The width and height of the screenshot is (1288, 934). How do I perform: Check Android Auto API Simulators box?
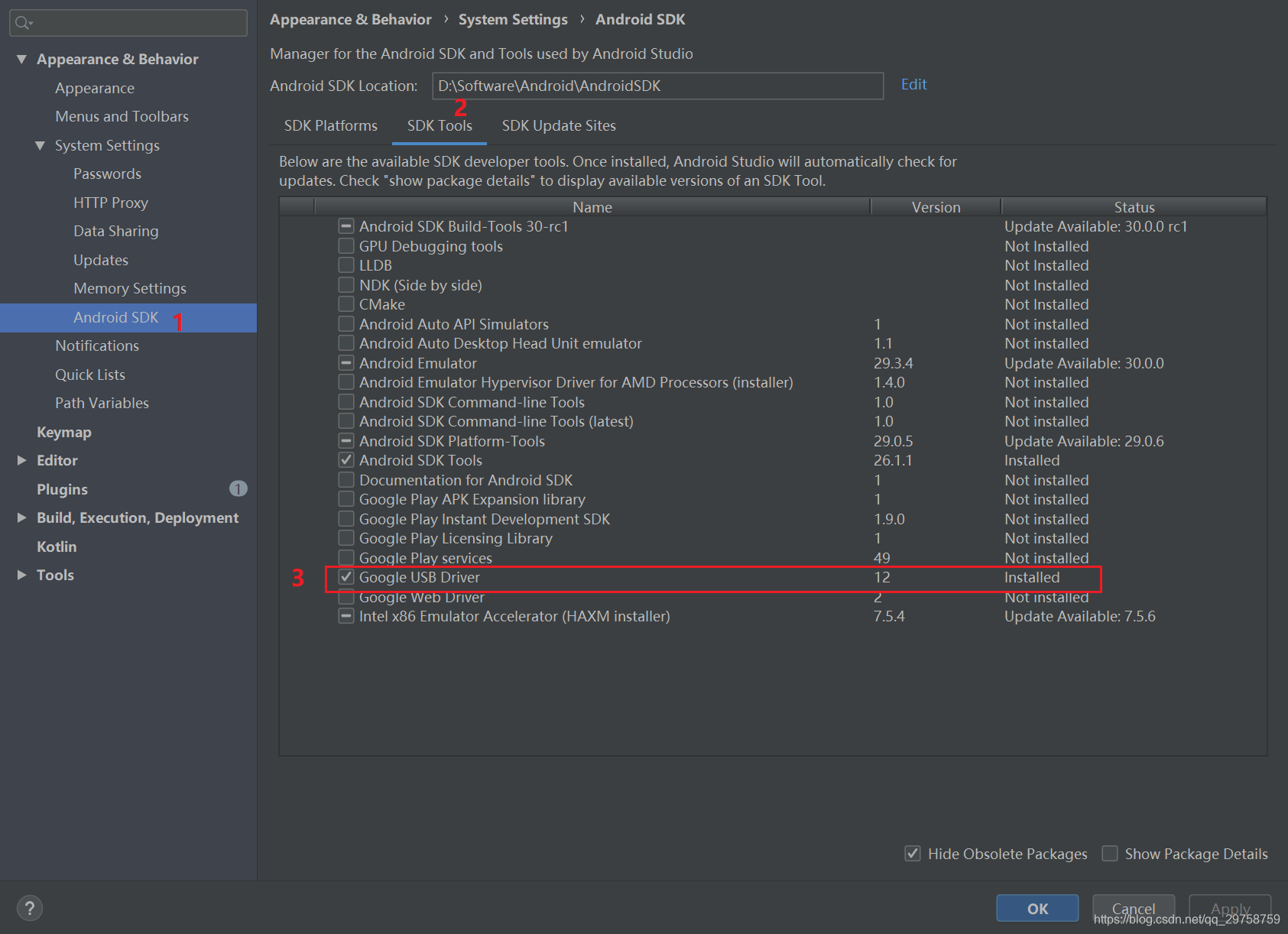(x=346, y=324)
